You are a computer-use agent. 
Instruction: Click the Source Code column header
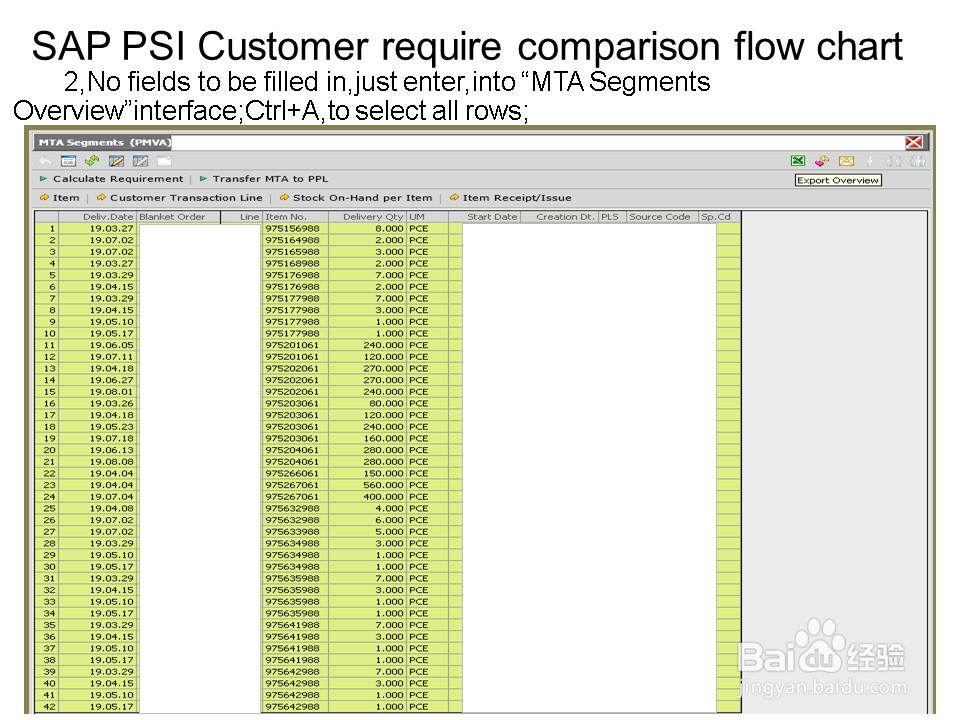pyautogui.click(x=662, y=217)
